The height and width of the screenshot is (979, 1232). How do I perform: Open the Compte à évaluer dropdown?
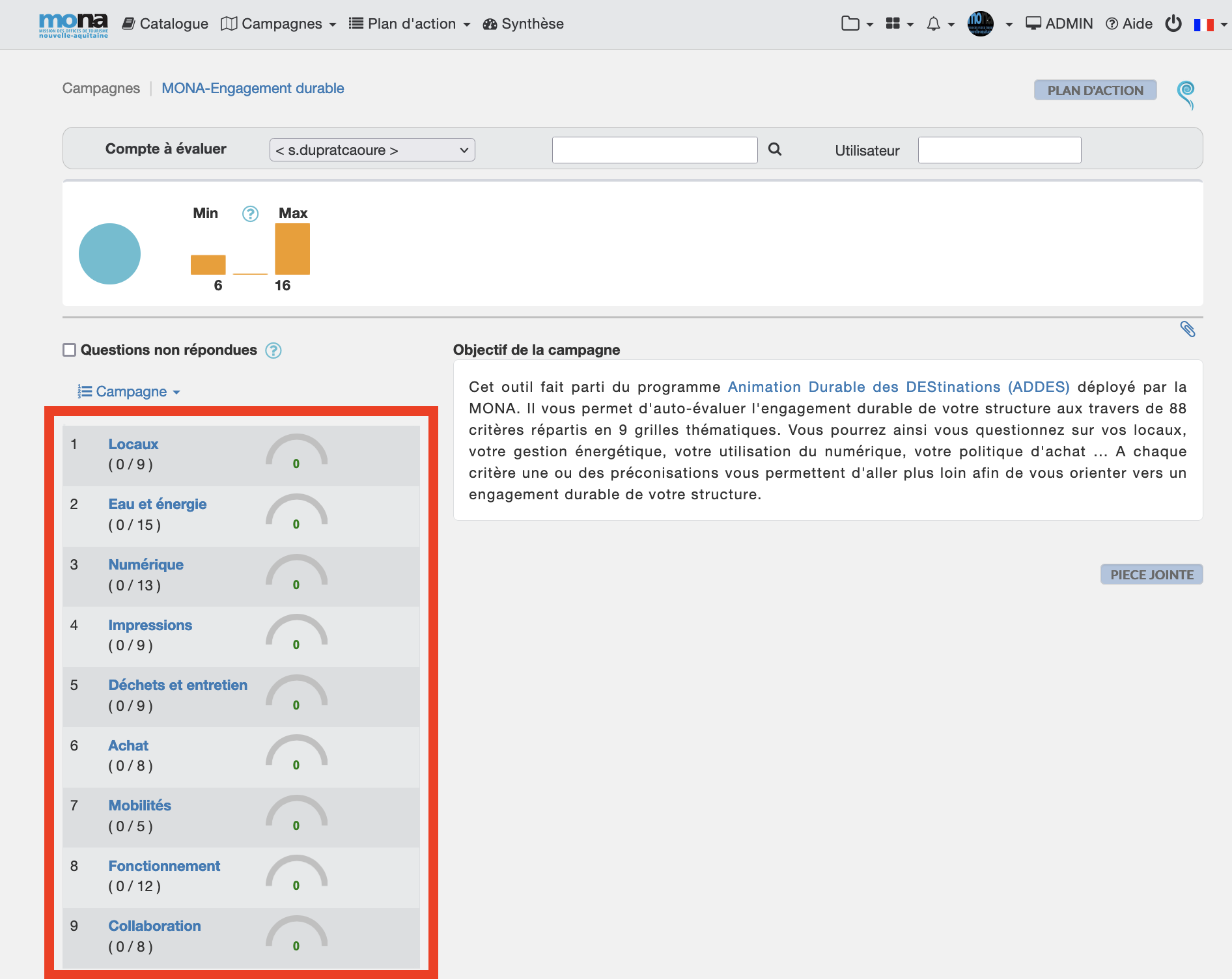point(372,150)
